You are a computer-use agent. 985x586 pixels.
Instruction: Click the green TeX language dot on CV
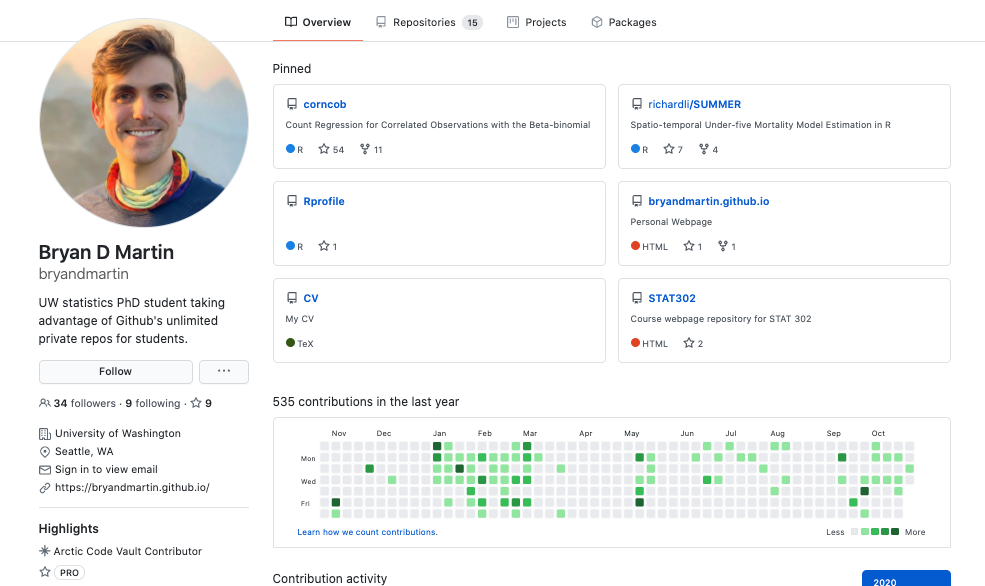[290, 342]
